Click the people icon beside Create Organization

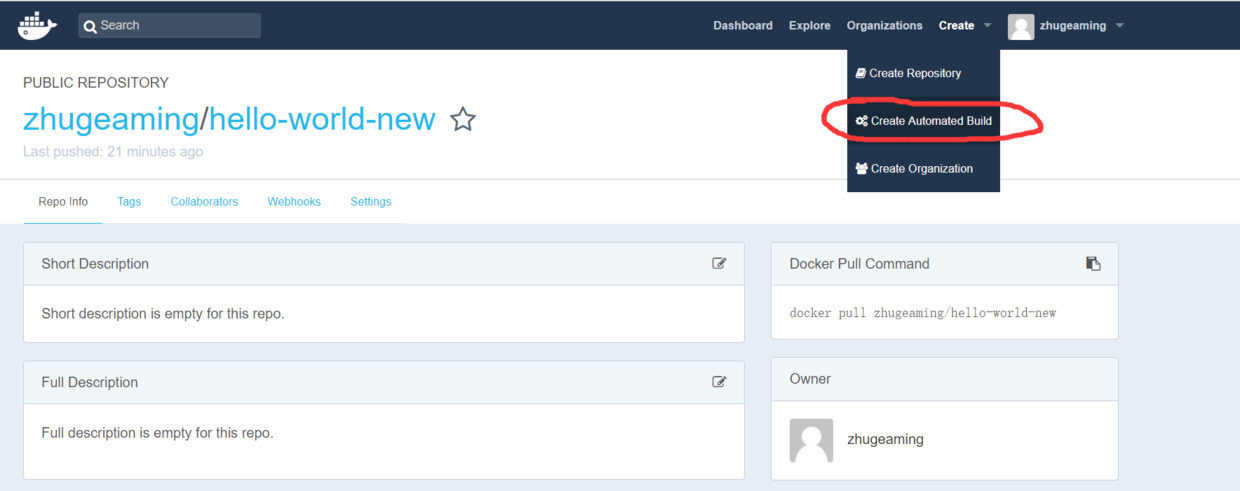click(x=862, y=169)
